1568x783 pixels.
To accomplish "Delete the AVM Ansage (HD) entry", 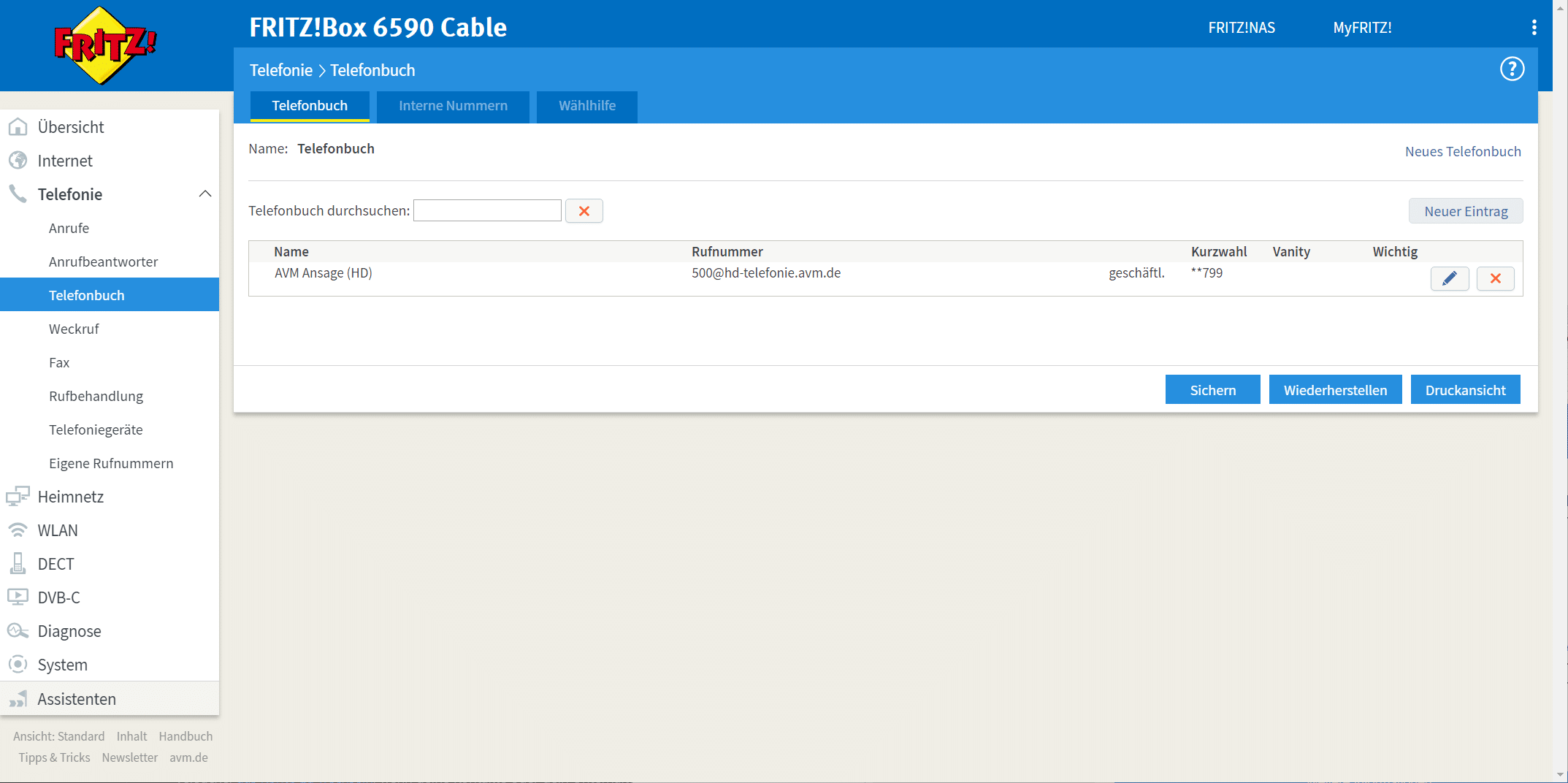I will pos(1495,278).
